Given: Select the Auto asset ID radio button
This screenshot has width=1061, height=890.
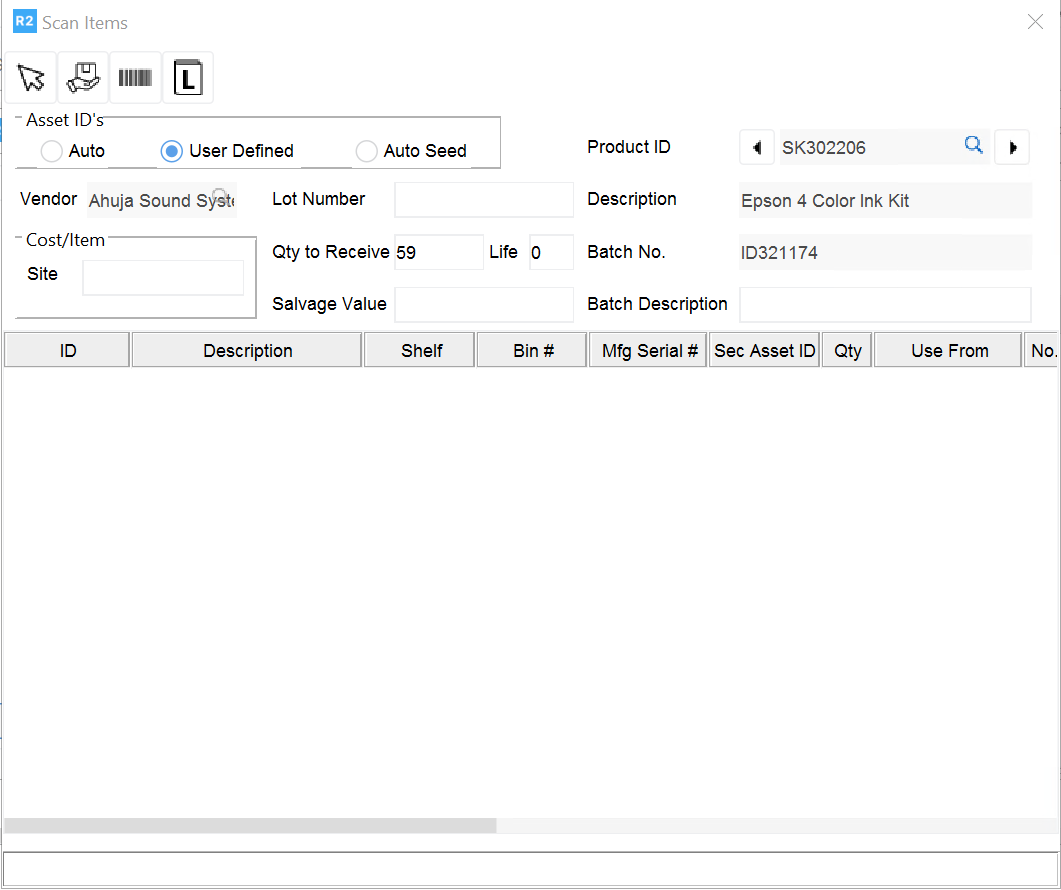Looking at the screenshot, I should click(52, 151).
